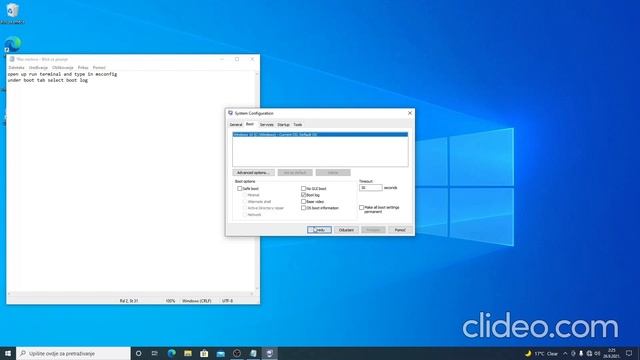
Task: Open Microsoft Edge from the taskbar
Action: tap(171, 353)
